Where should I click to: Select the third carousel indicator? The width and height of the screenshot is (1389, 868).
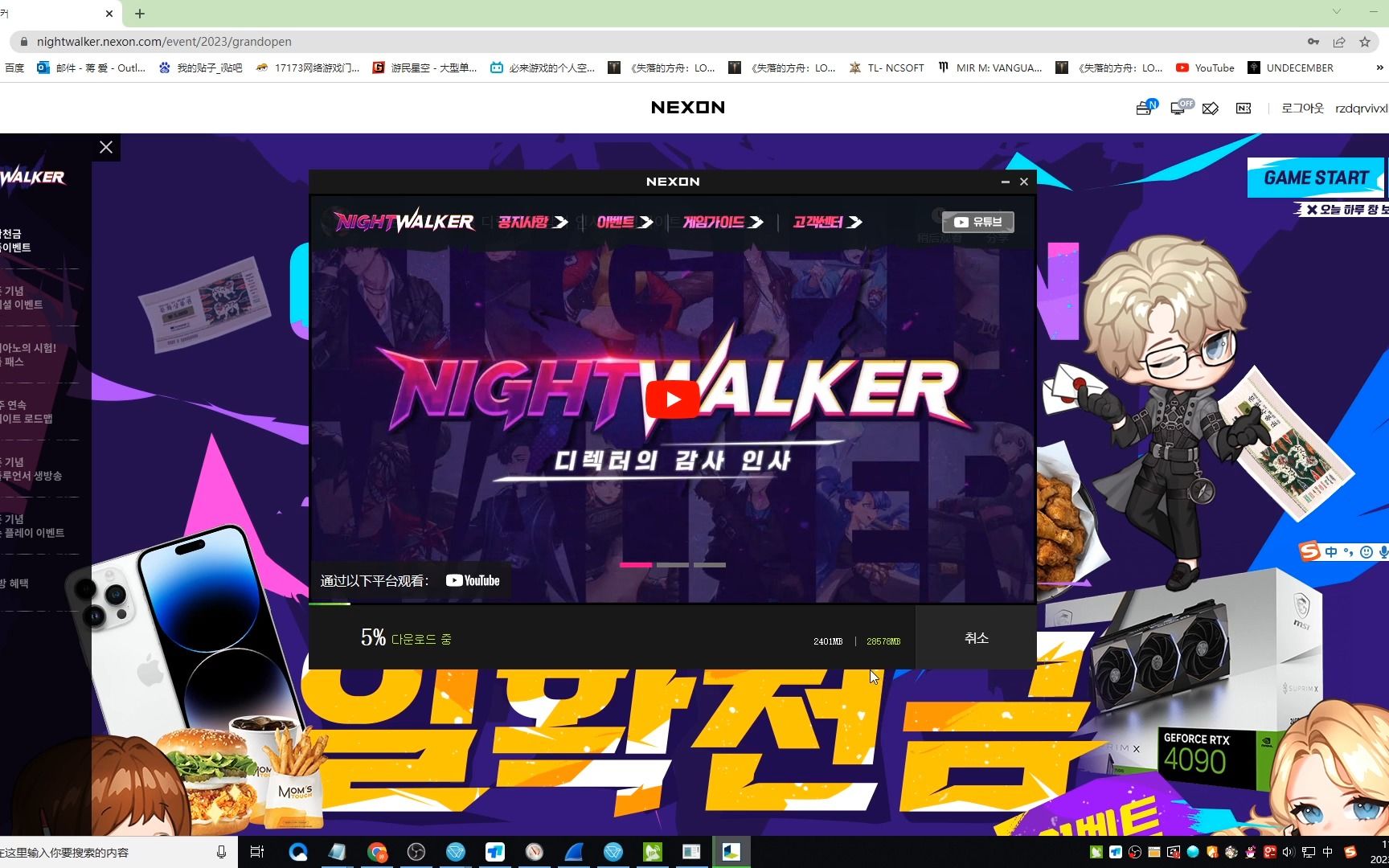pos(710,565)
